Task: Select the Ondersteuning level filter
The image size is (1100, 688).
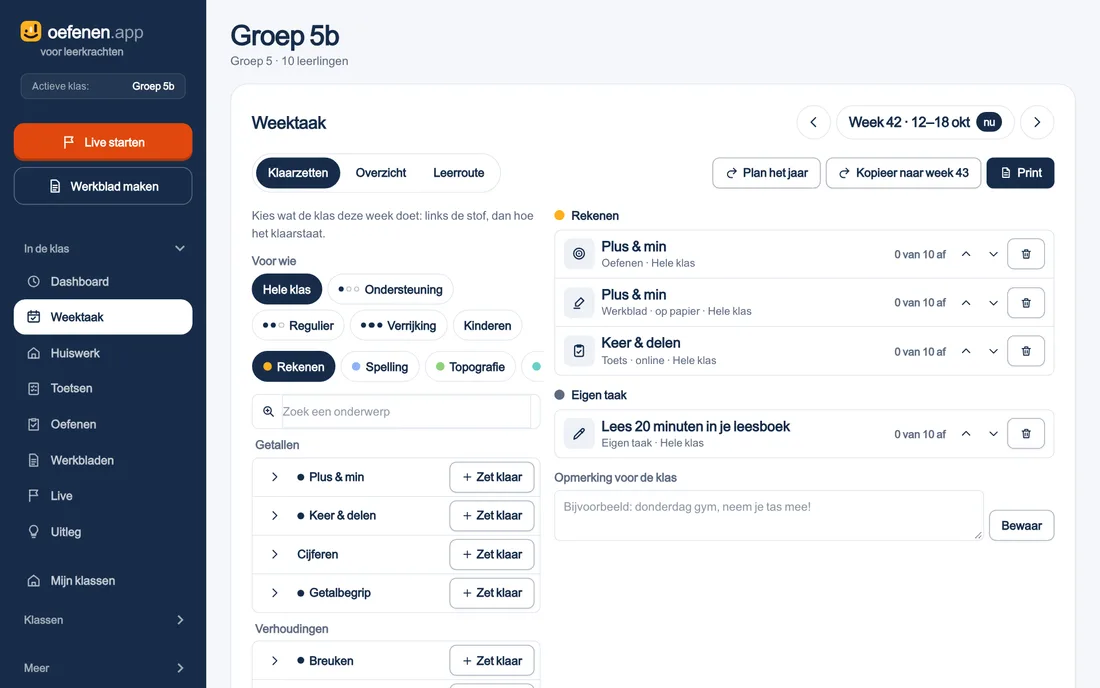Action: [390, 289]
